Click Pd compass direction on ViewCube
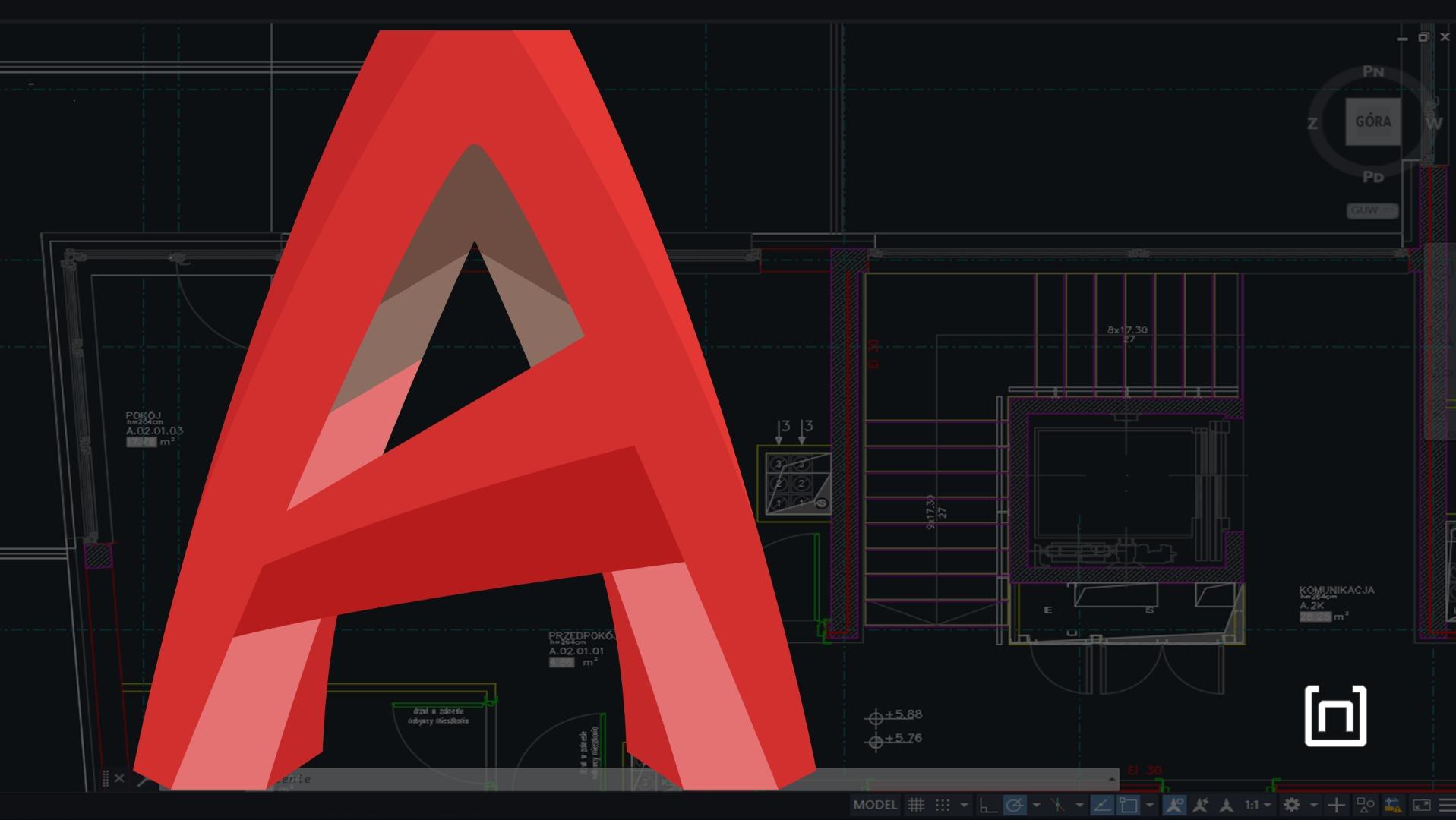1456x820 pixels. click(x=1372, y=177)
